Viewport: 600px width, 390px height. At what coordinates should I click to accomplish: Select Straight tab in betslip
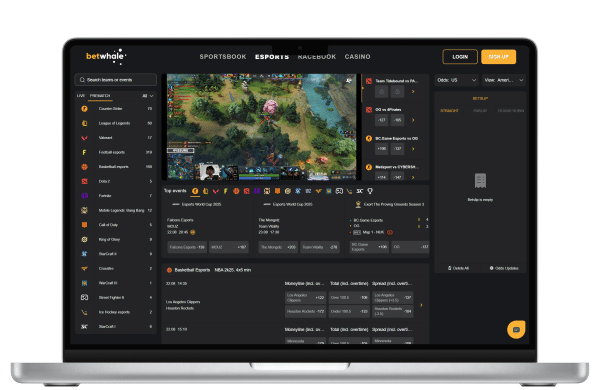pos(449,111)
